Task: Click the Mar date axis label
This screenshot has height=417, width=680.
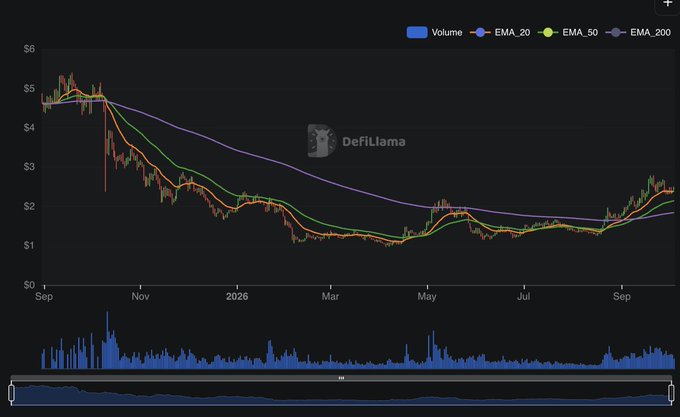Action: click(330, 296)
